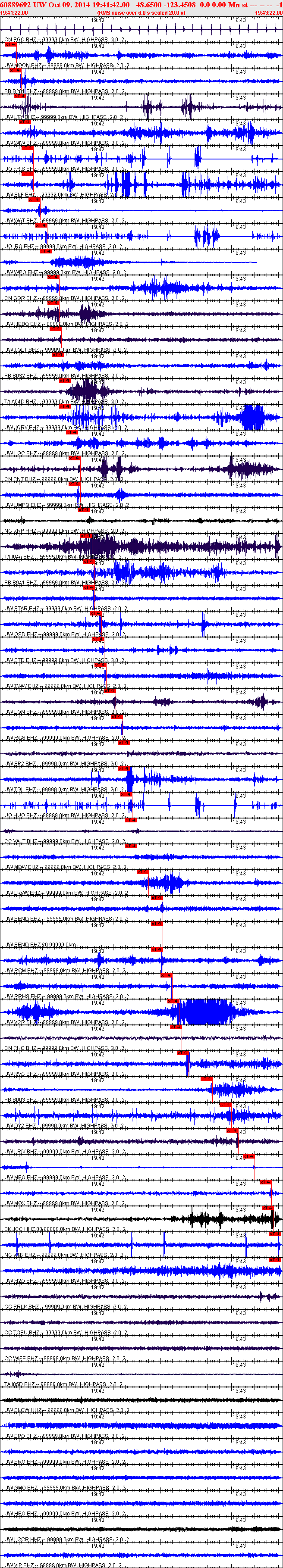The height and width of the screenshot is (1568, 283).
Task: Click the red pick marker on UW MOON trace
Action: click(15, 70)
